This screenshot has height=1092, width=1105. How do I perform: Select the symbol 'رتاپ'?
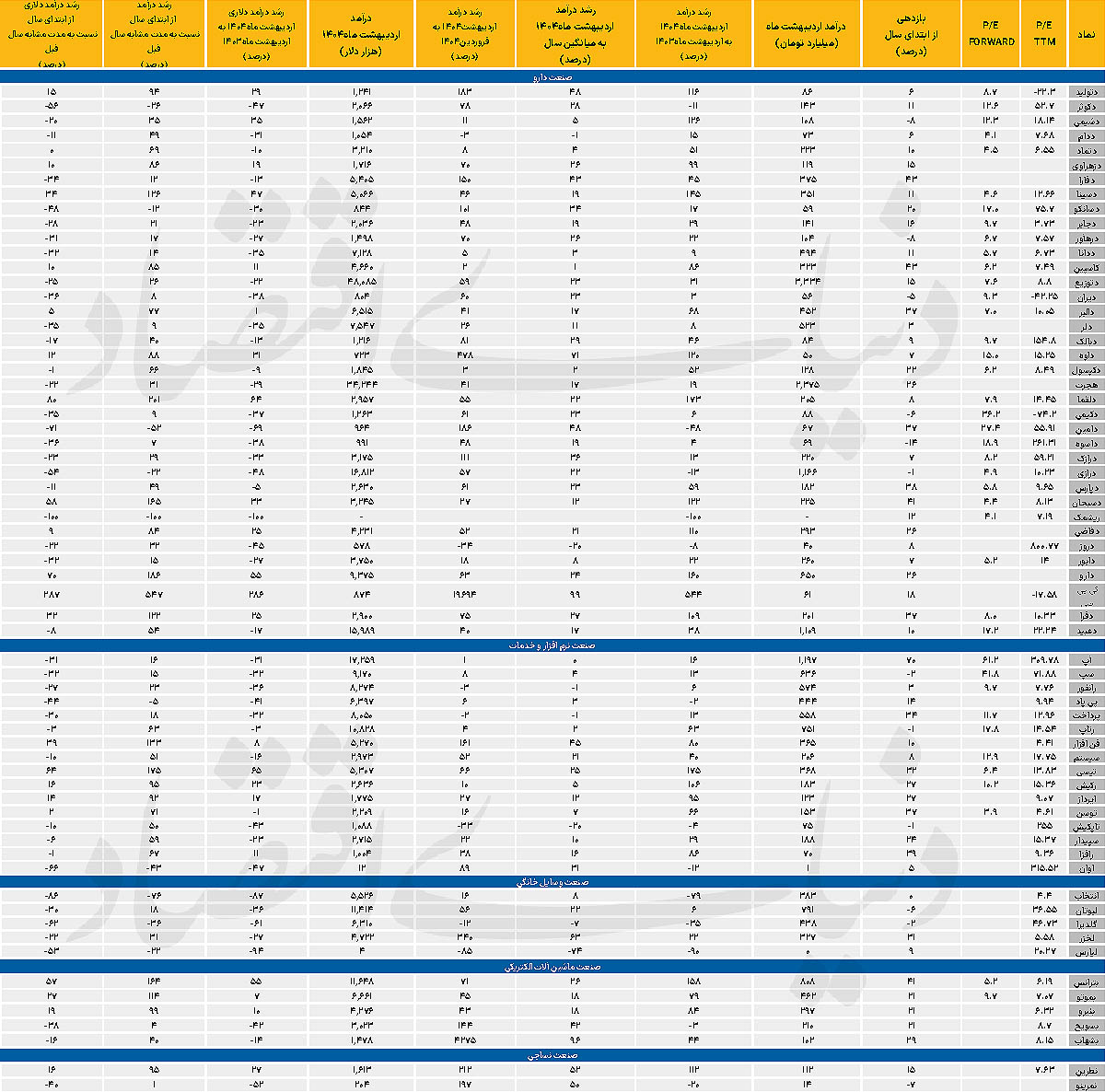1086,729
